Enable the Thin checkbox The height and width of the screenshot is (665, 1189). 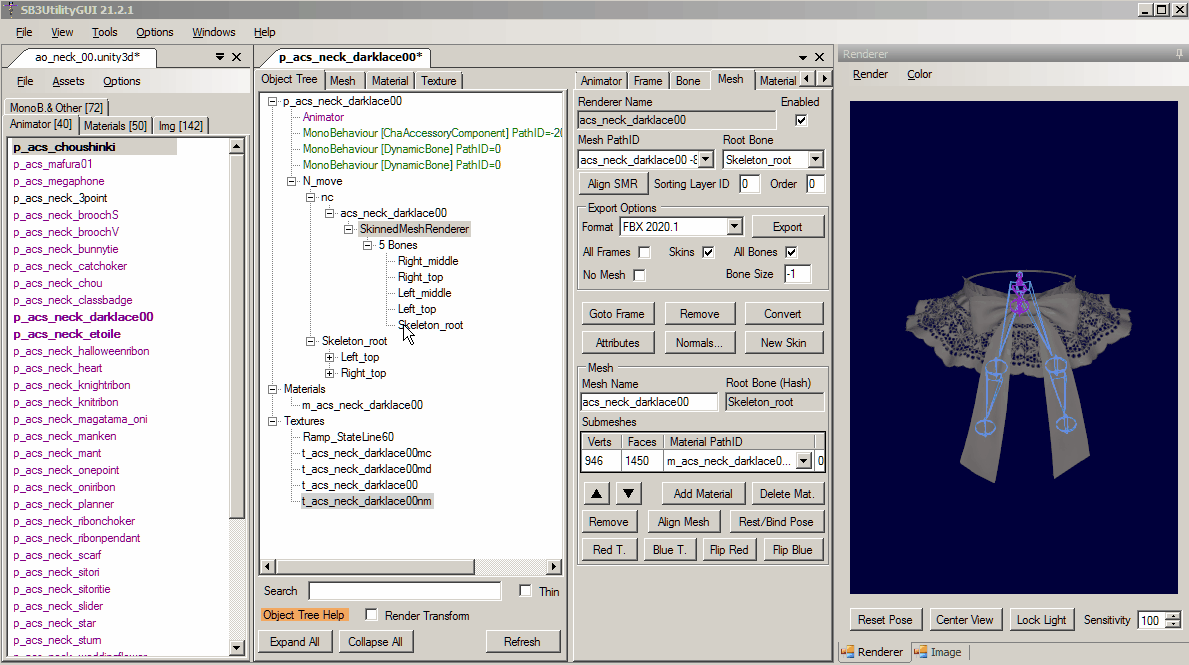525,591
